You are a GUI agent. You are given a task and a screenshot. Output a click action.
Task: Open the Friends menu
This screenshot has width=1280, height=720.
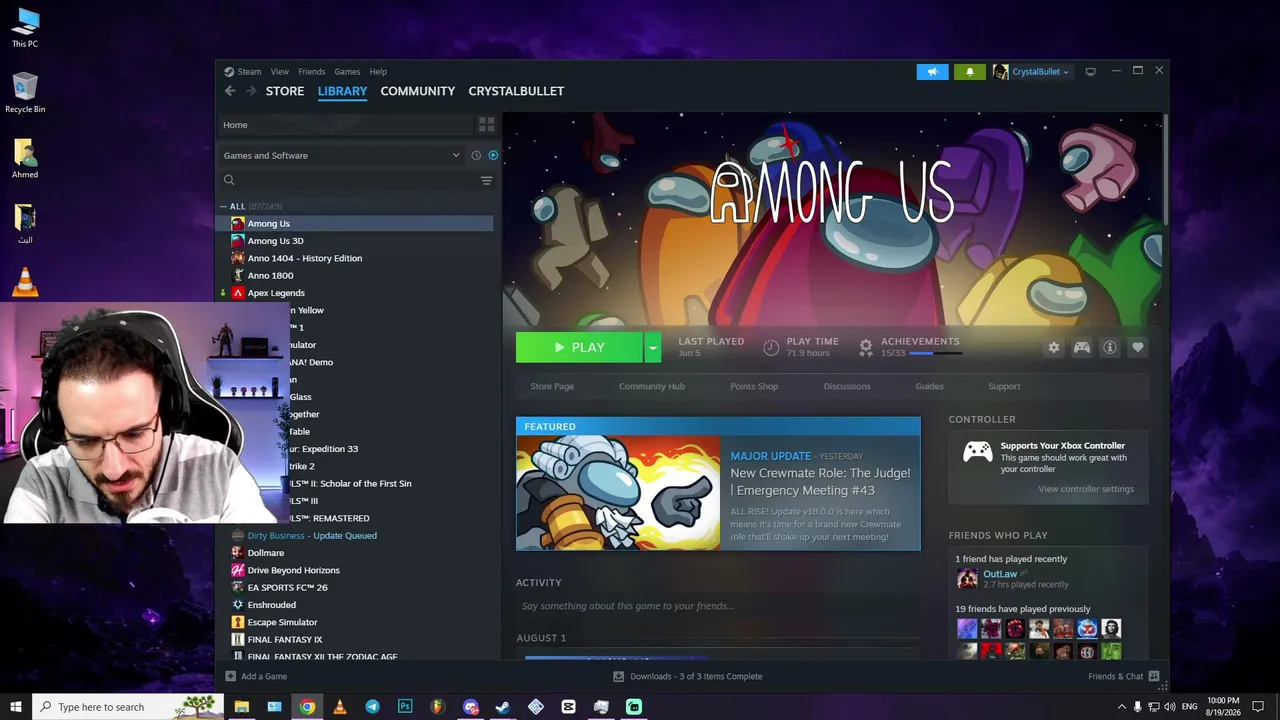(x=312, y=72)
